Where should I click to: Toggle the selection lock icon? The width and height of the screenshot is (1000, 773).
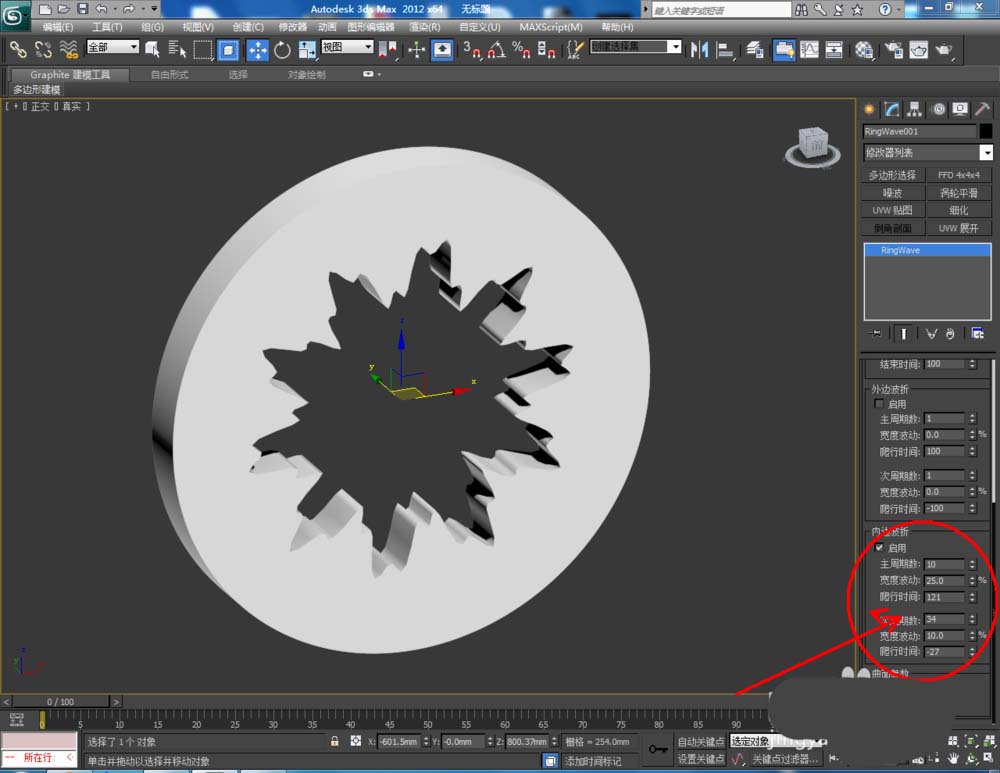tap(335, 742)
